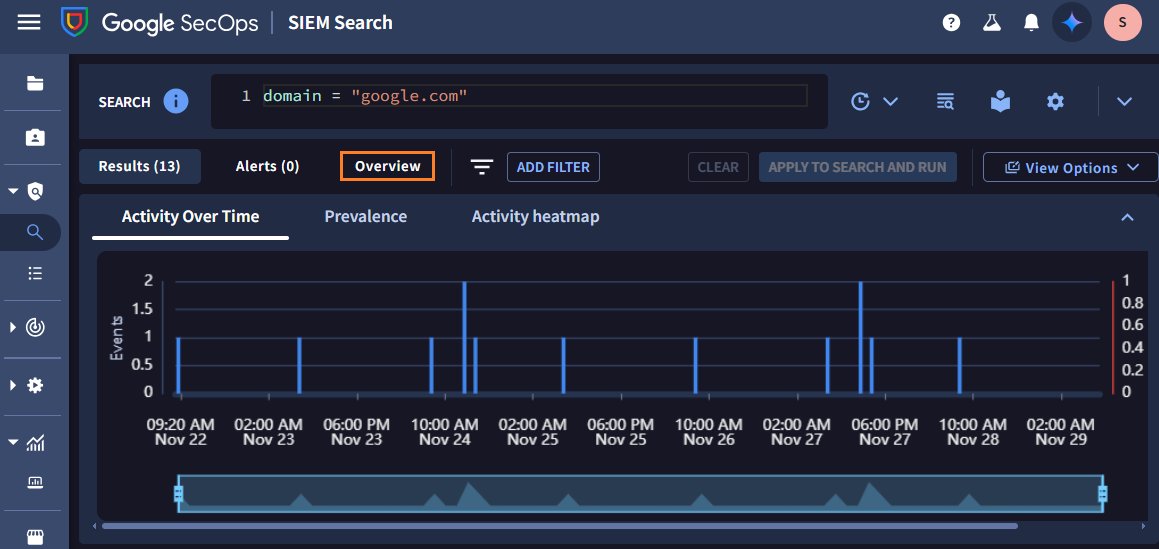The width and height of the screenshot is (1159, 549).
Task: Open the search manager list icon
Action: (x=945, y=101)
